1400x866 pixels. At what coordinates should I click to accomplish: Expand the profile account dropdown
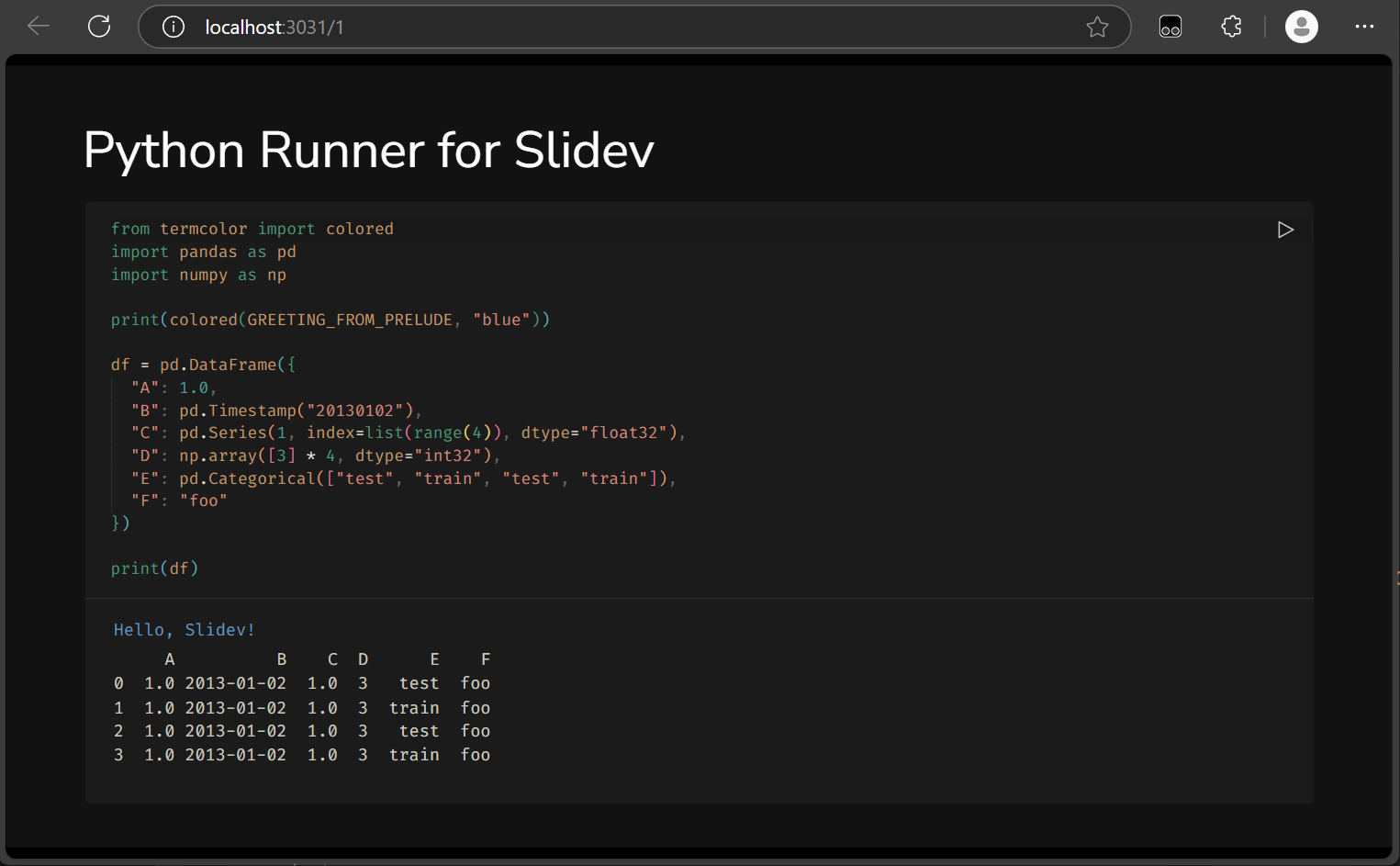pyautogui.click(x=1302, y=27)
